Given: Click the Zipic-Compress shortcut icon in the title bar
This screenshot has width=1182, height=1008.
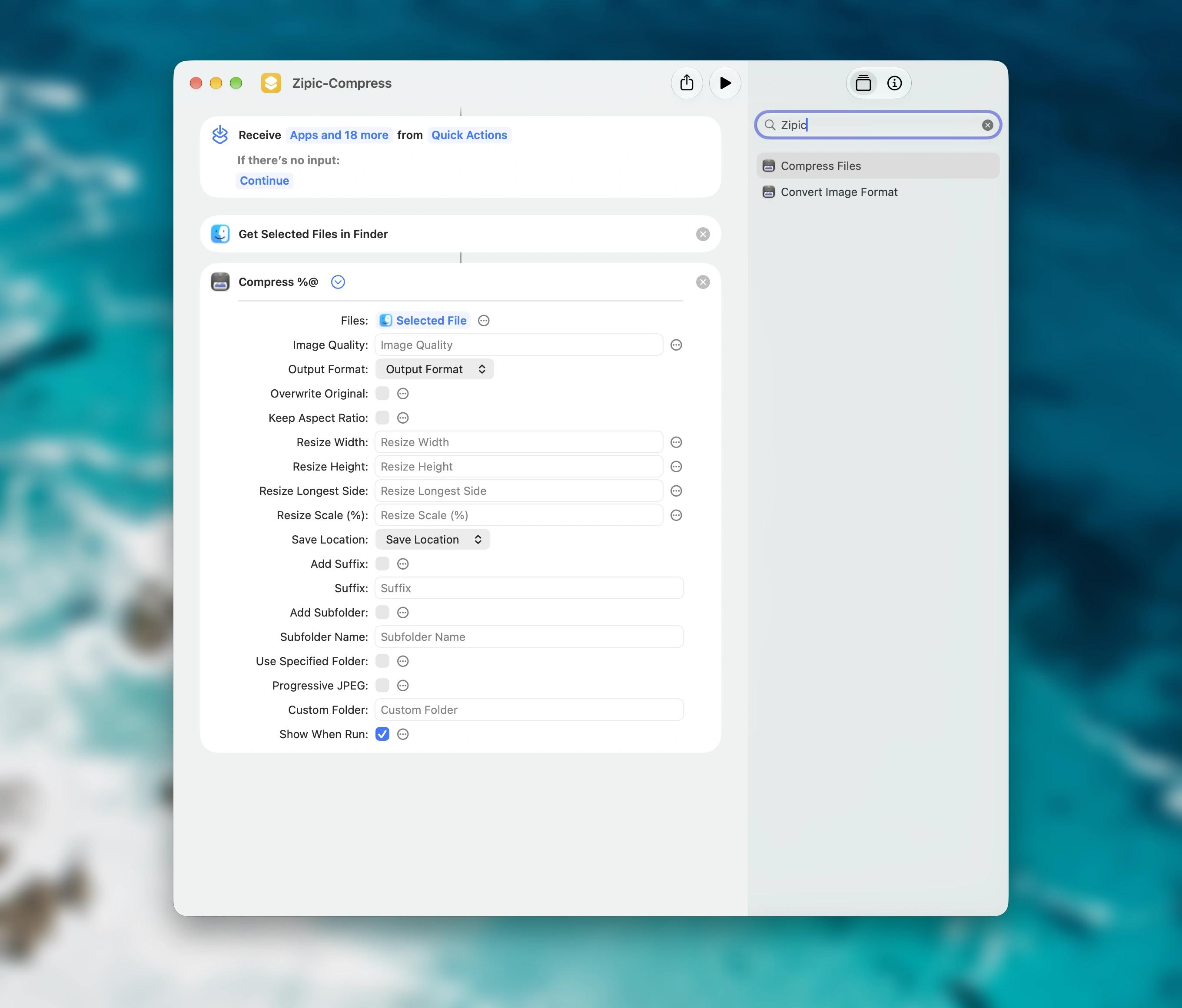Looking at the screenshot, I should (271, 83).
